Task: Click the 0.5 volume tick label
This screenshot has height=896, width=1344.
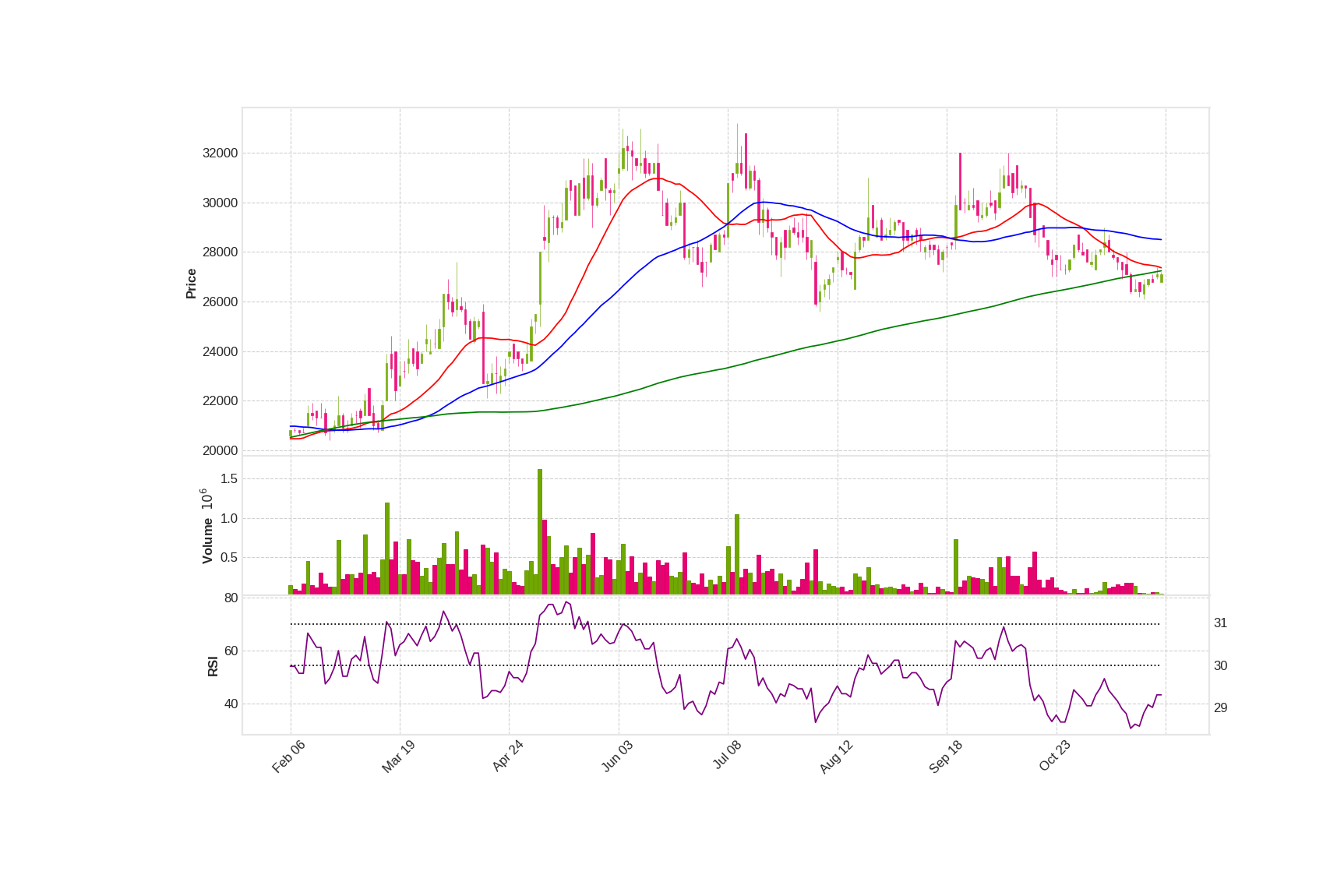Action: pyautogui.click(x=229, y=557)
